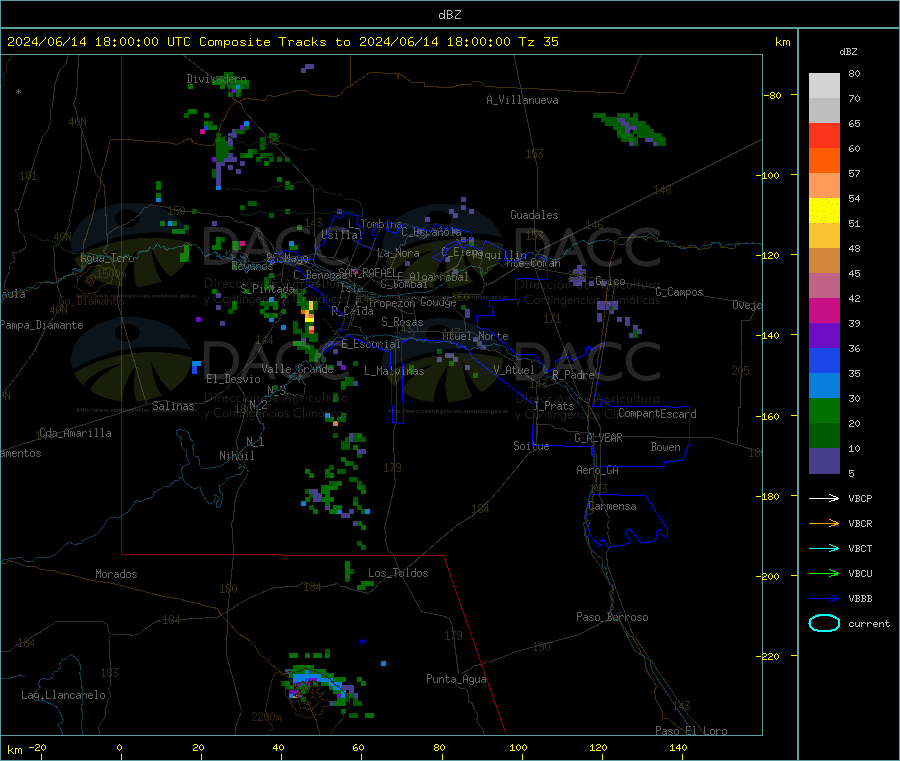Click the 'S_Rosas' map label
Screen dimensions: 900x761
coord(402,322)
